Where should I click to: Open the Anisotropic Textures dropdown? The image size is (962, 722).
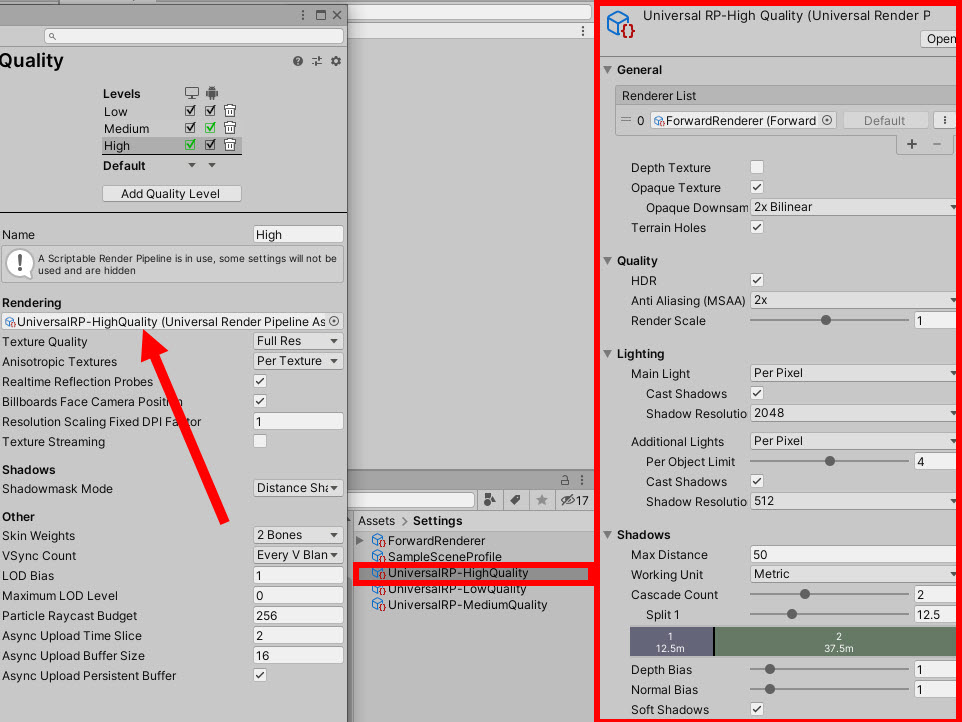[x=298, y=361]
